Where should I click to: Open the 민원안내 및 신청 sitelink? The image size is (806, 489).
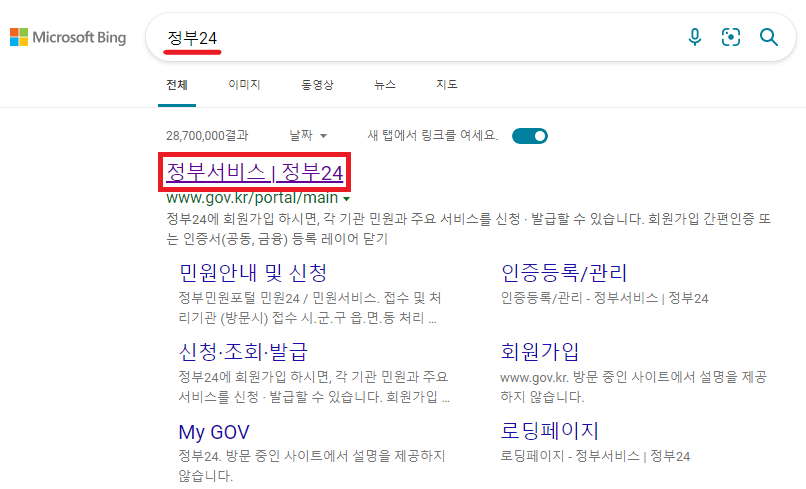[253, 273]
